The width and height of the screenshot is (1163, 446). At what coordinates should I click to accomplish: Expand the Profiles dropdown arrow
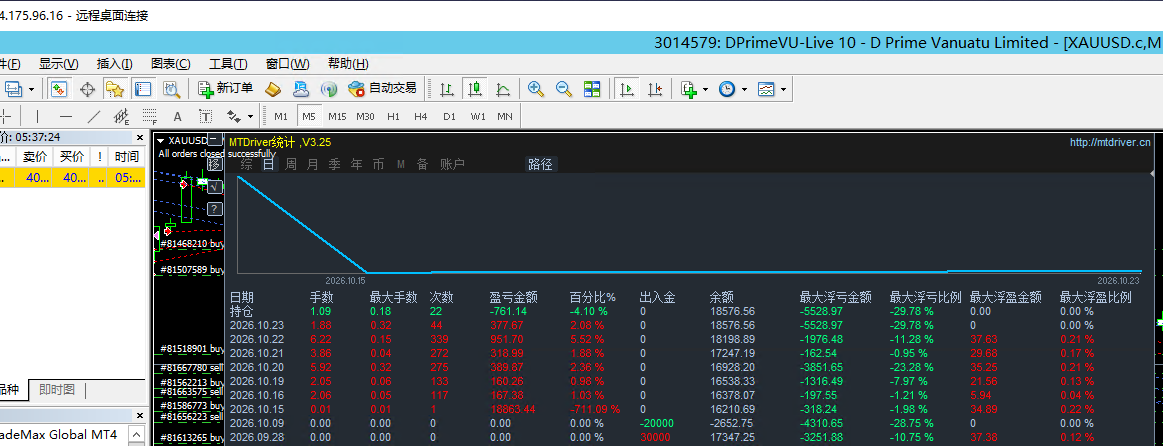(31, 90)
